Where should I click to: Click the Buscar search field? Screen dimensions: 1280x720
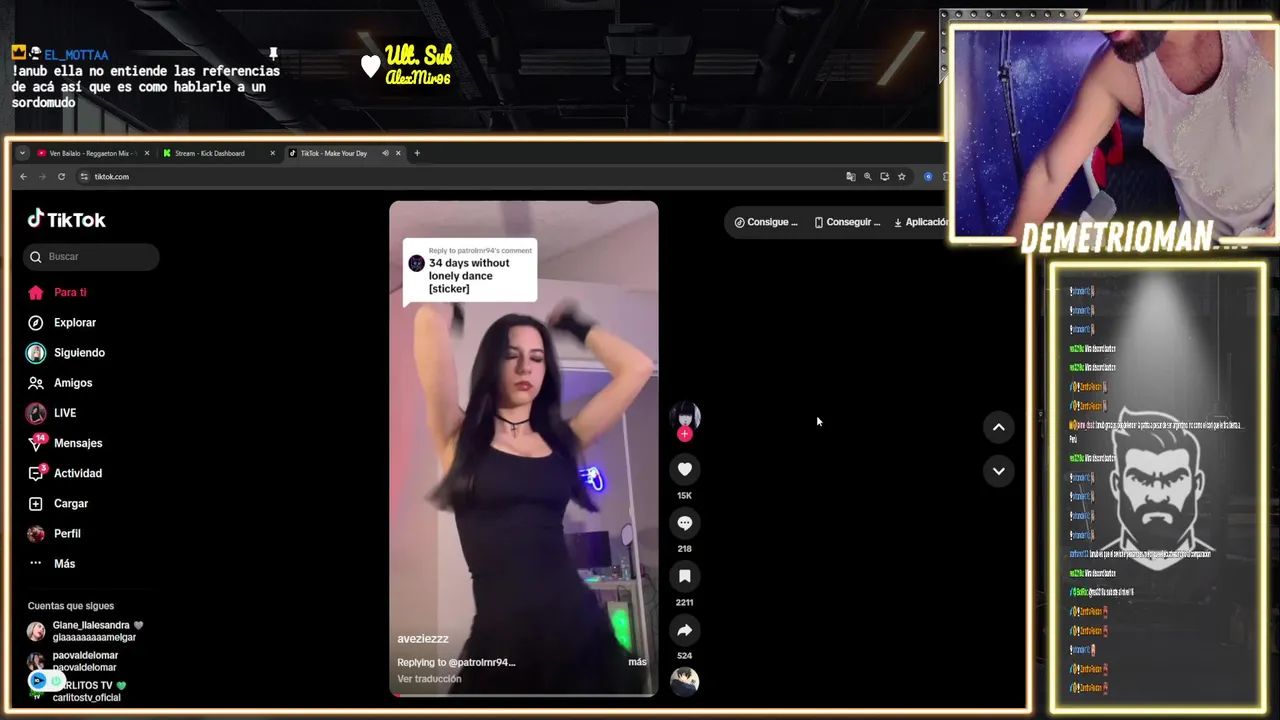pyautogui.click(x=91, y=257)
